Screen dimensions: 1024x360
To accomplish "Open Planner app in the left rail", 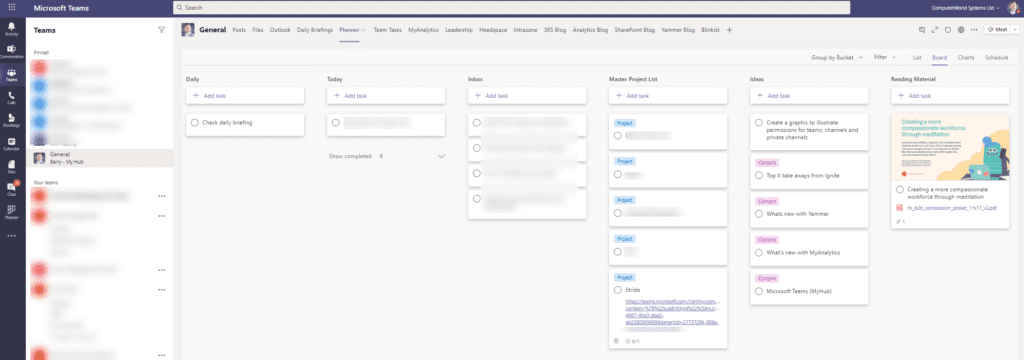I will [x=12, y=212].
